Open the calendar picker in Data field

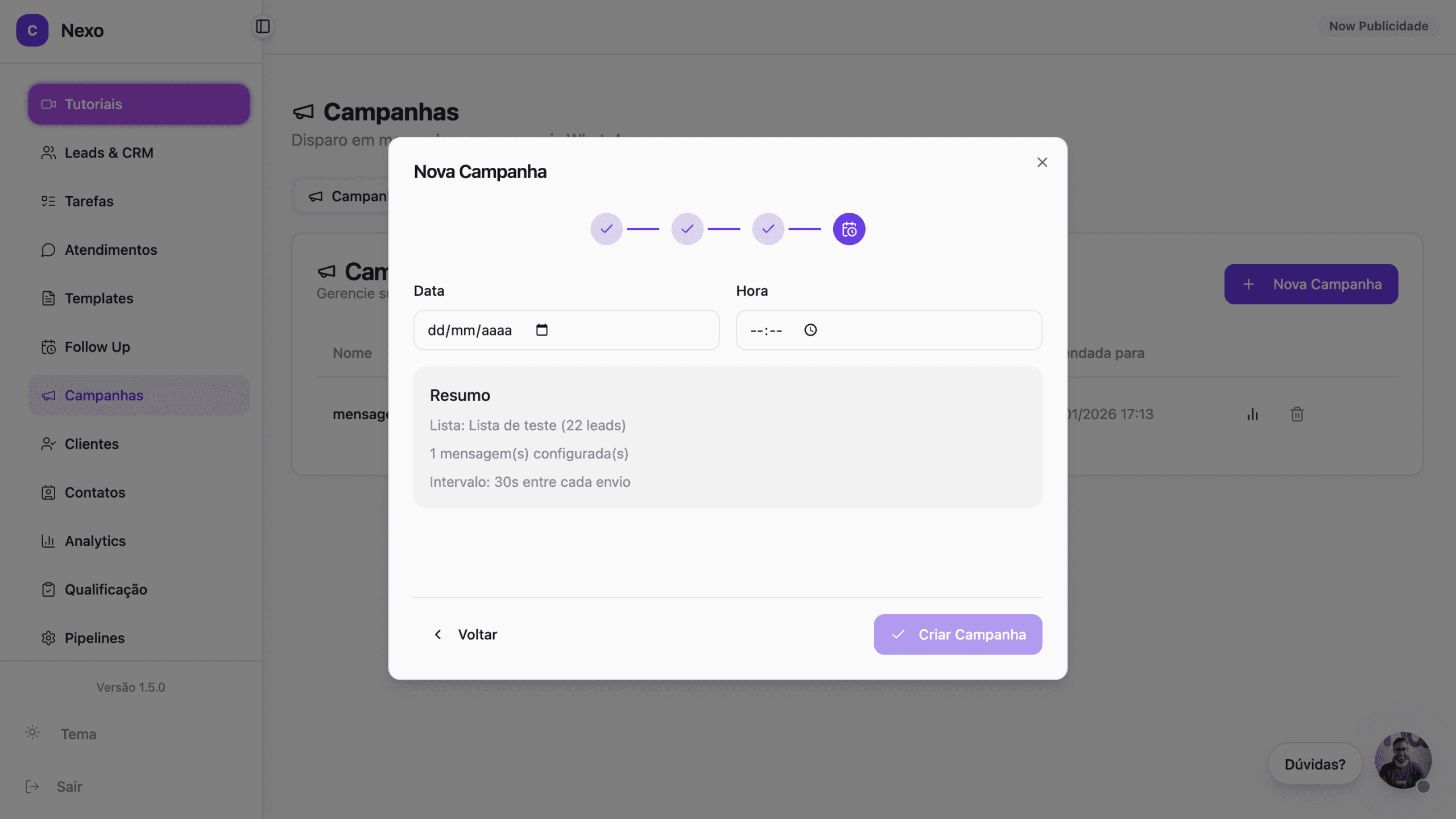[x=541, y=330]
